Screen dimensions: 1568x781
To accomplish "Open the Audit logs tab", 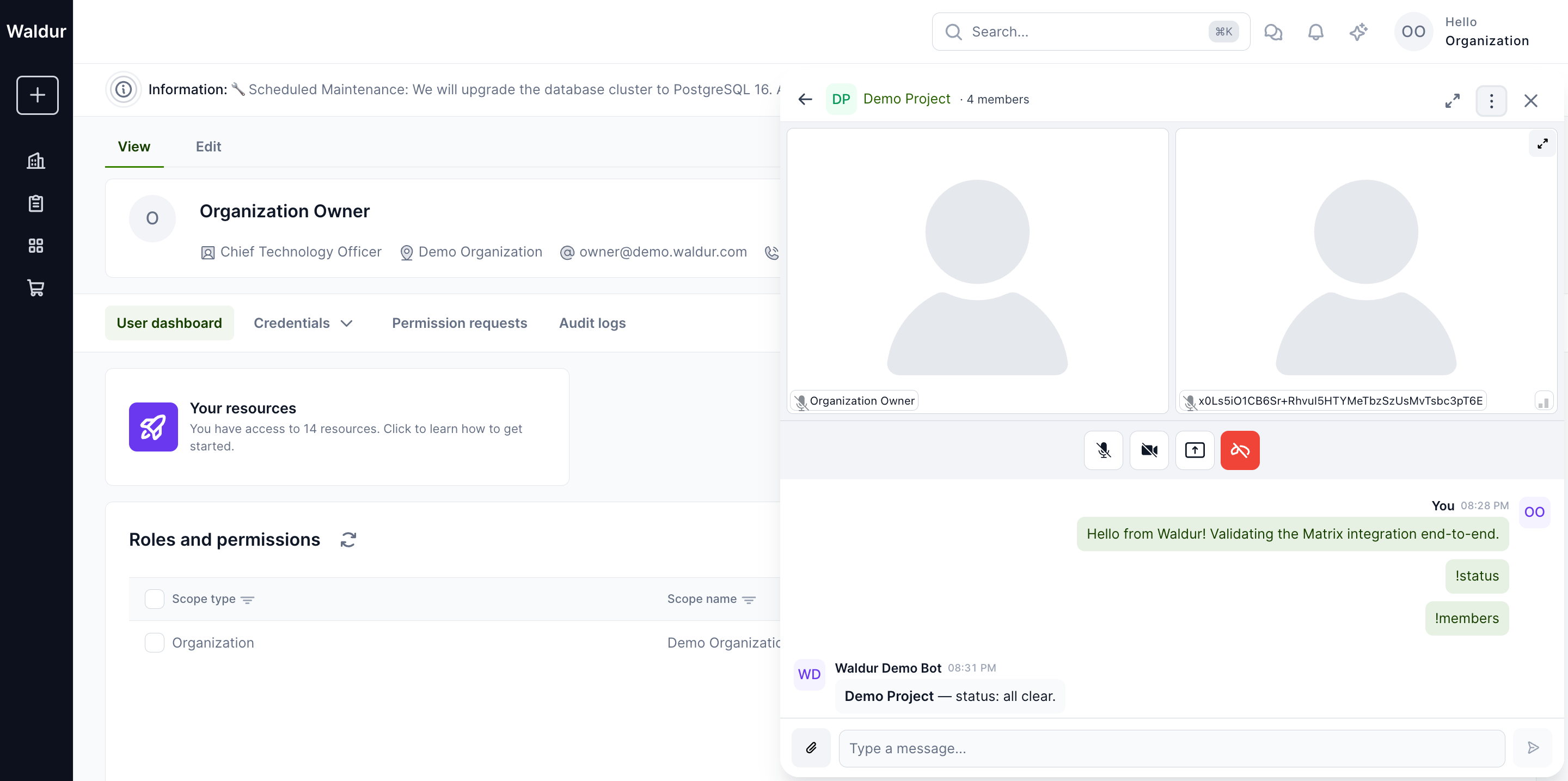I will pos(592,323).
